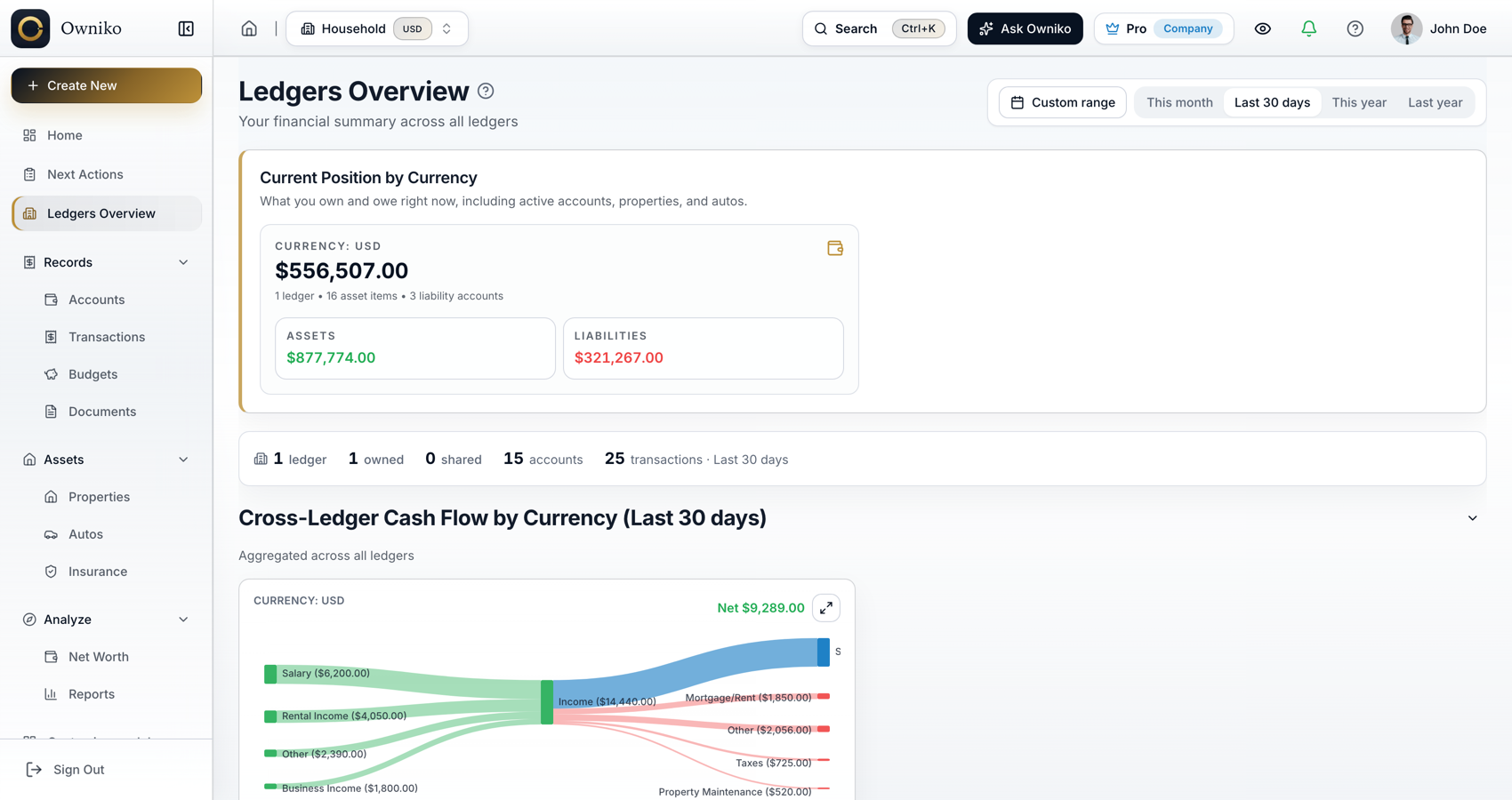Open the Custom range picker

[1063, 102]
